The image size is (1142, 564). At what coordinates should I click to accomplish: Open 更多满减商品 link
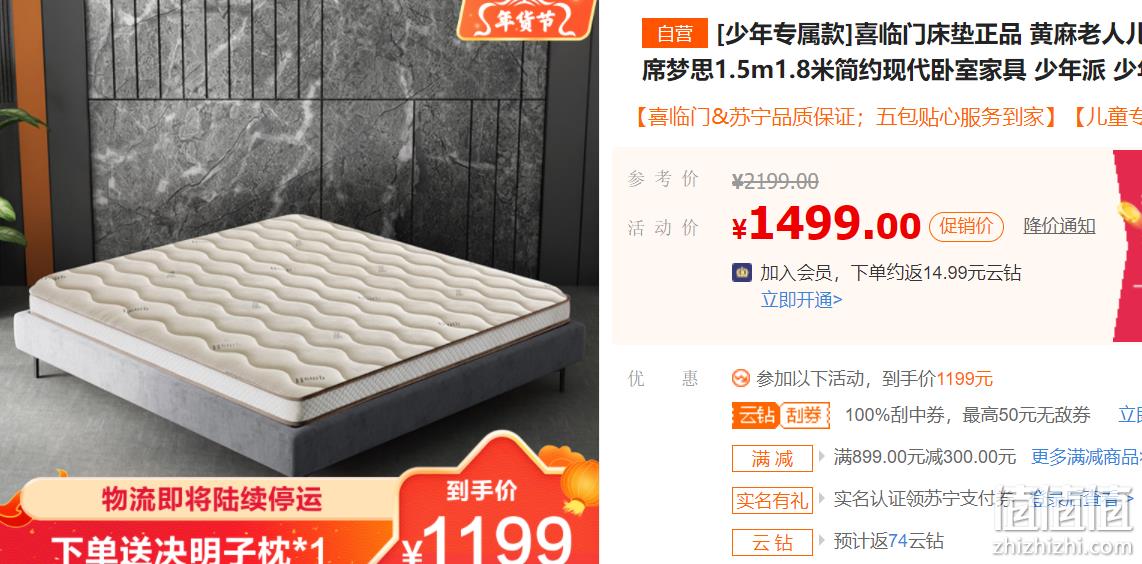pos(1086,457)
